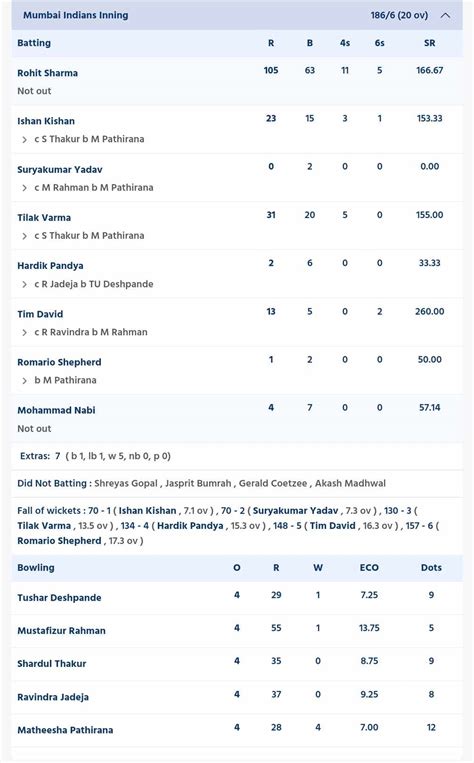Click the SR batting column header
Viewport: 474px width, 763px height.
click(429, 43)
